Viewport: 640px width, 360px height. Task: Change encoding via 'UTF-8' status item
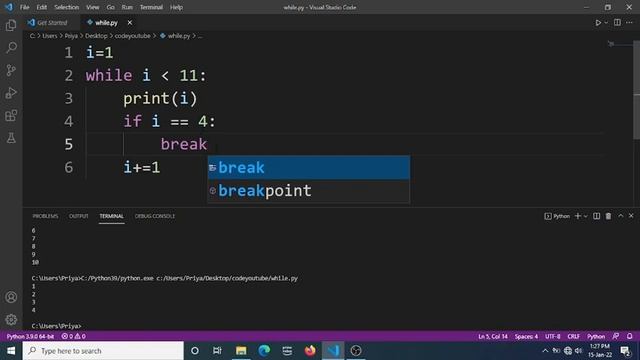pos(553,336)
